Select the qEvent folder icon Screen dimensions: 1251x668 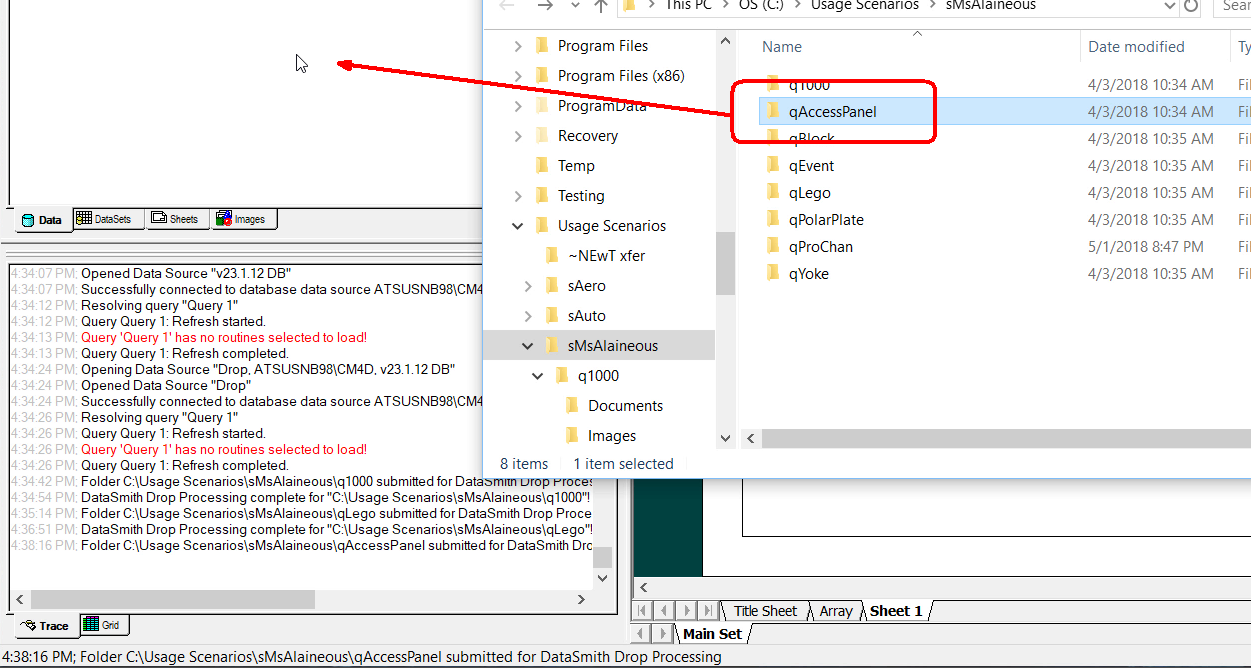[772, 166]
